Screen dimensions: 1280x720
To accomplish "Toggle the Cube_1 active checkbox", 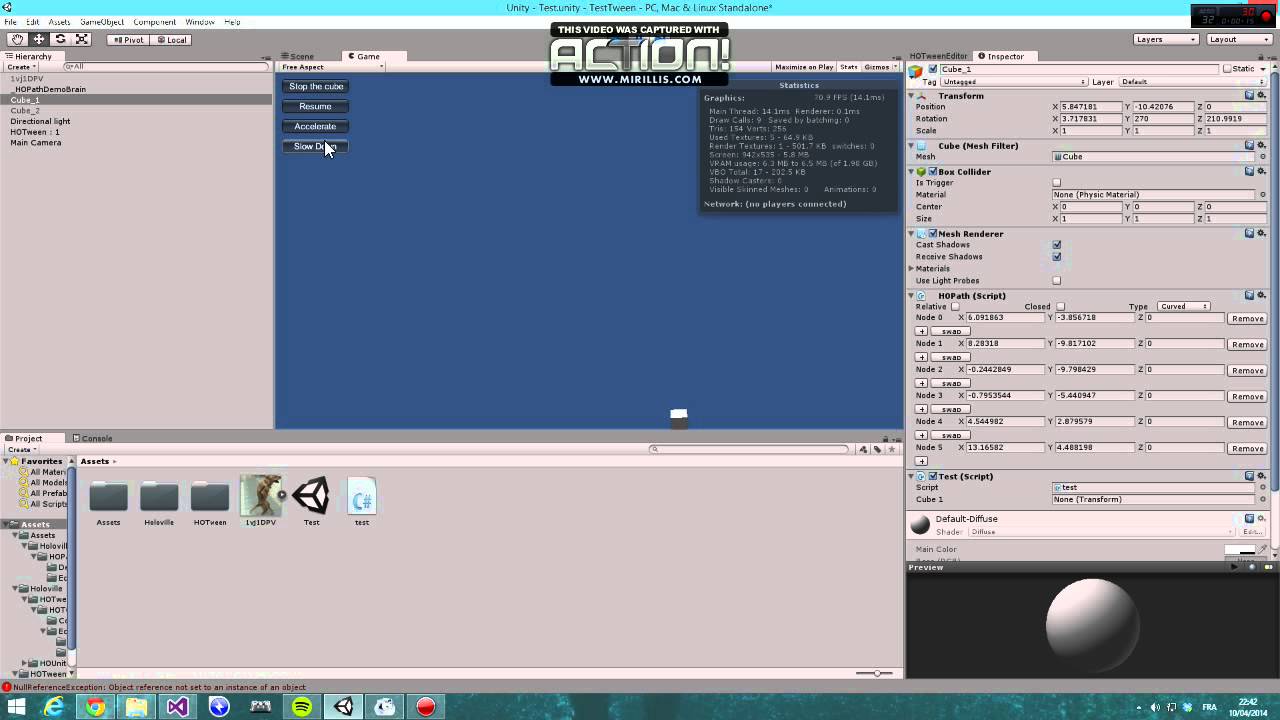I will [933, 69].
